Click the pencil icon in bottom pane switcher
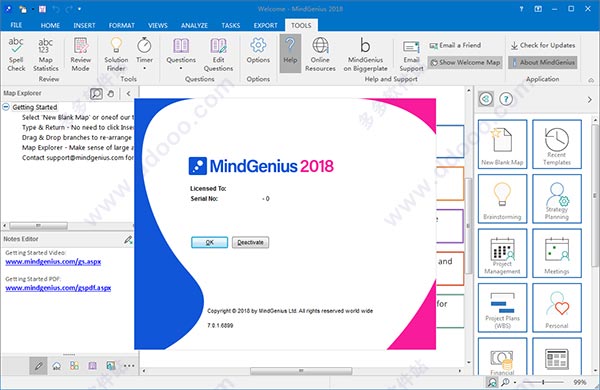Screen dimensions: 600x390 [x=38, y=366]
